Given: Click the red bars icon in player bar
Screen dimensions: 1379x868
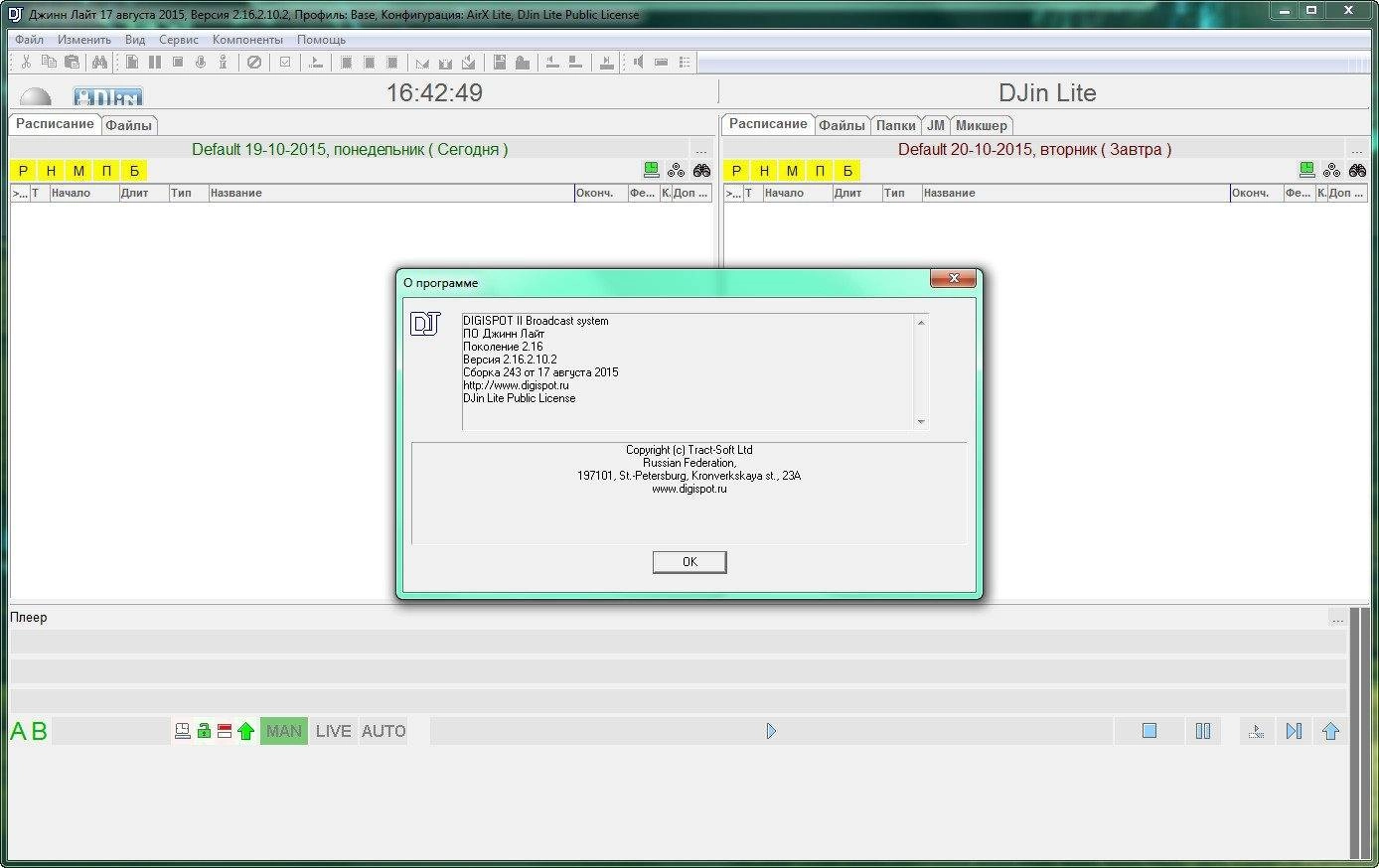Looking at the screenshot, I should [225, 731].
